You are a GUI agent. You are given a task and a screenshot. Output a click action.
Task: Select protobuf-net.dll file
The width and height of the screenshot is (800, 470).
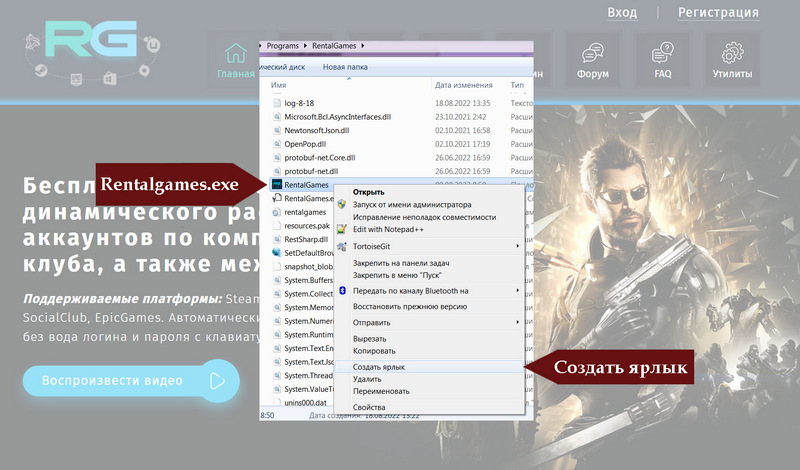[x=311, y=171]
